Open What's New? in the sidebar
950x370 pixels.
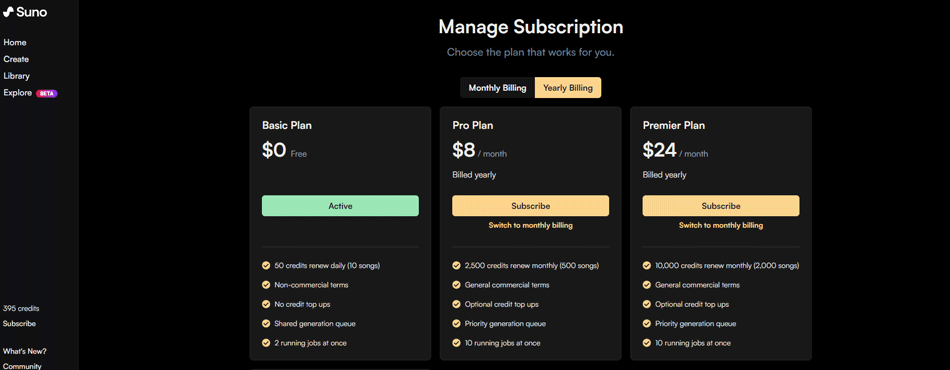[24, 351]
